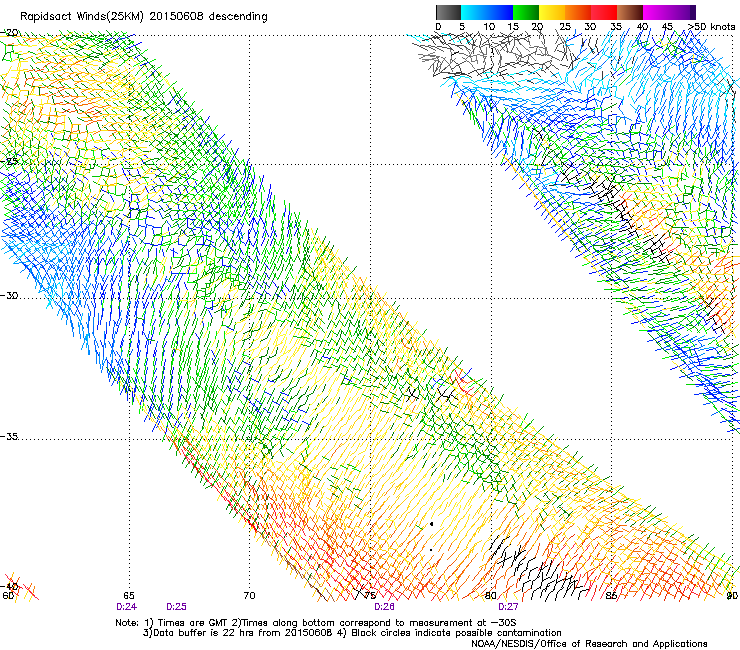Click the blue 10-15 knots legend segment

(x=500, y=12)
